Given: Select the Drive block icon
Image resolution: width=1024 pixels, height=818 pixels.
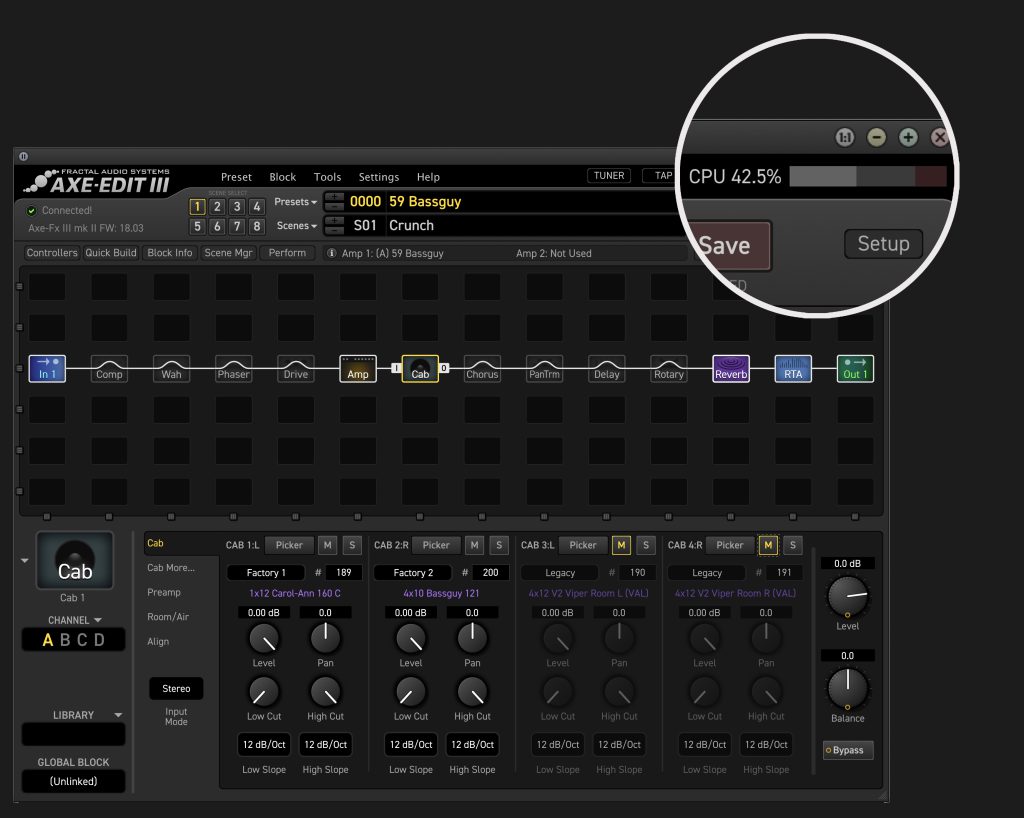Looking at the screenshot, I should coord(295,369).
